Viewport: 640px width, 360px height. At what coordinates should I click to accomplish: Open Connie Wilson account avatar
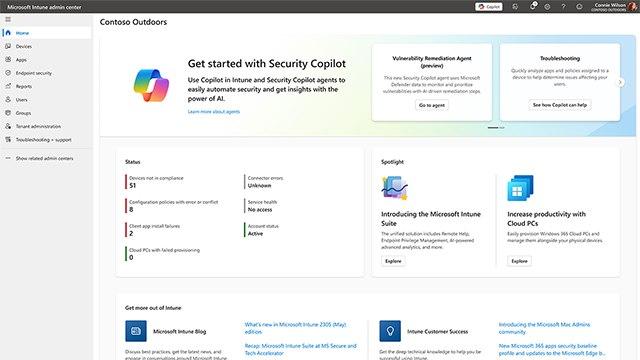pyautogui.click(x=632, y=7)
